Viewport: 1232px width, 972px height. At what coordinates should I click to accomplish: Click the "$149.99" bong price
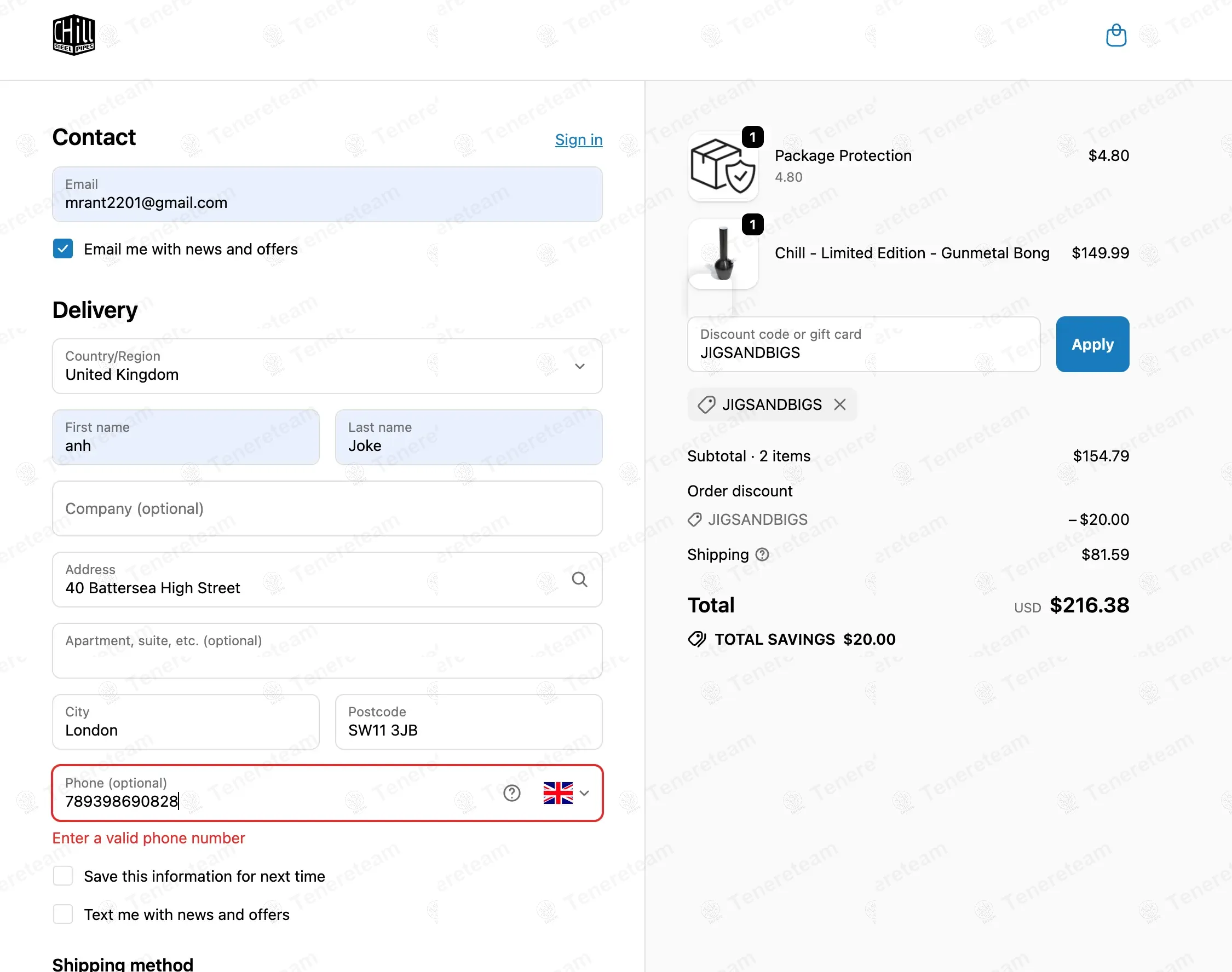point(1100,253)
